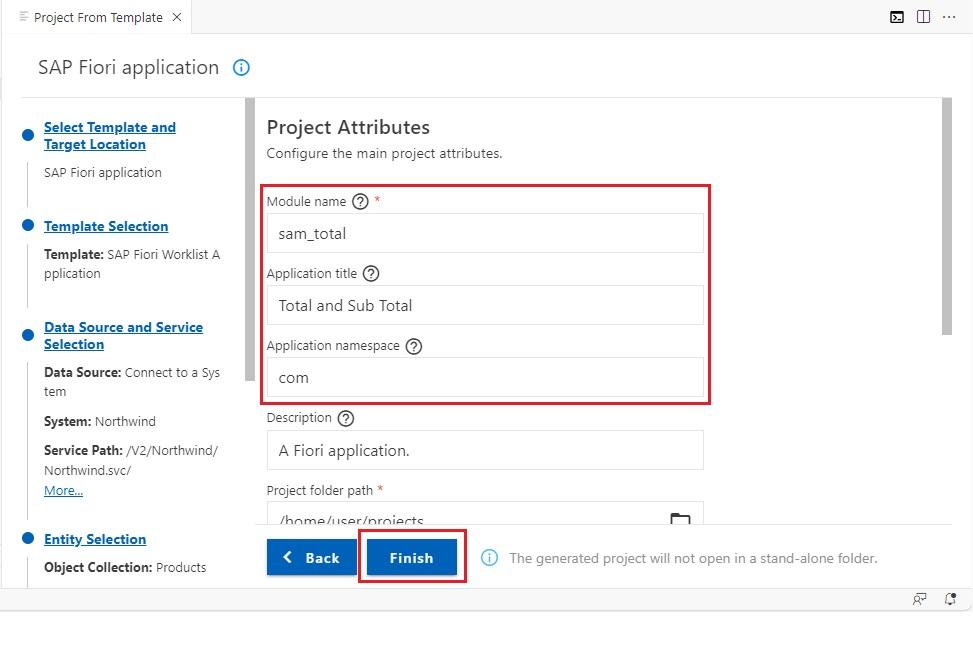973x645 pixels.
Task: Toggle the split editor layout icon
Action: click(x=923, y=17)
